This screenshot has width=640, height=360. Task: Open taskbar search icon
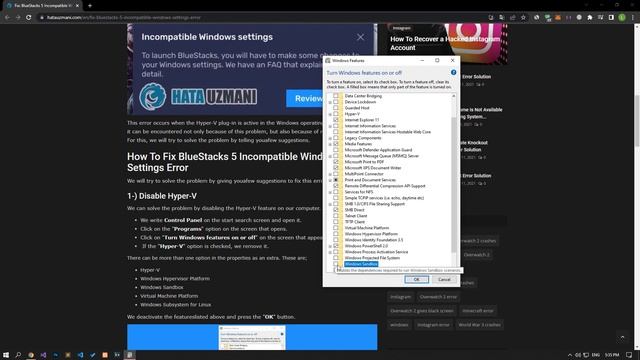tap(18, 355)
